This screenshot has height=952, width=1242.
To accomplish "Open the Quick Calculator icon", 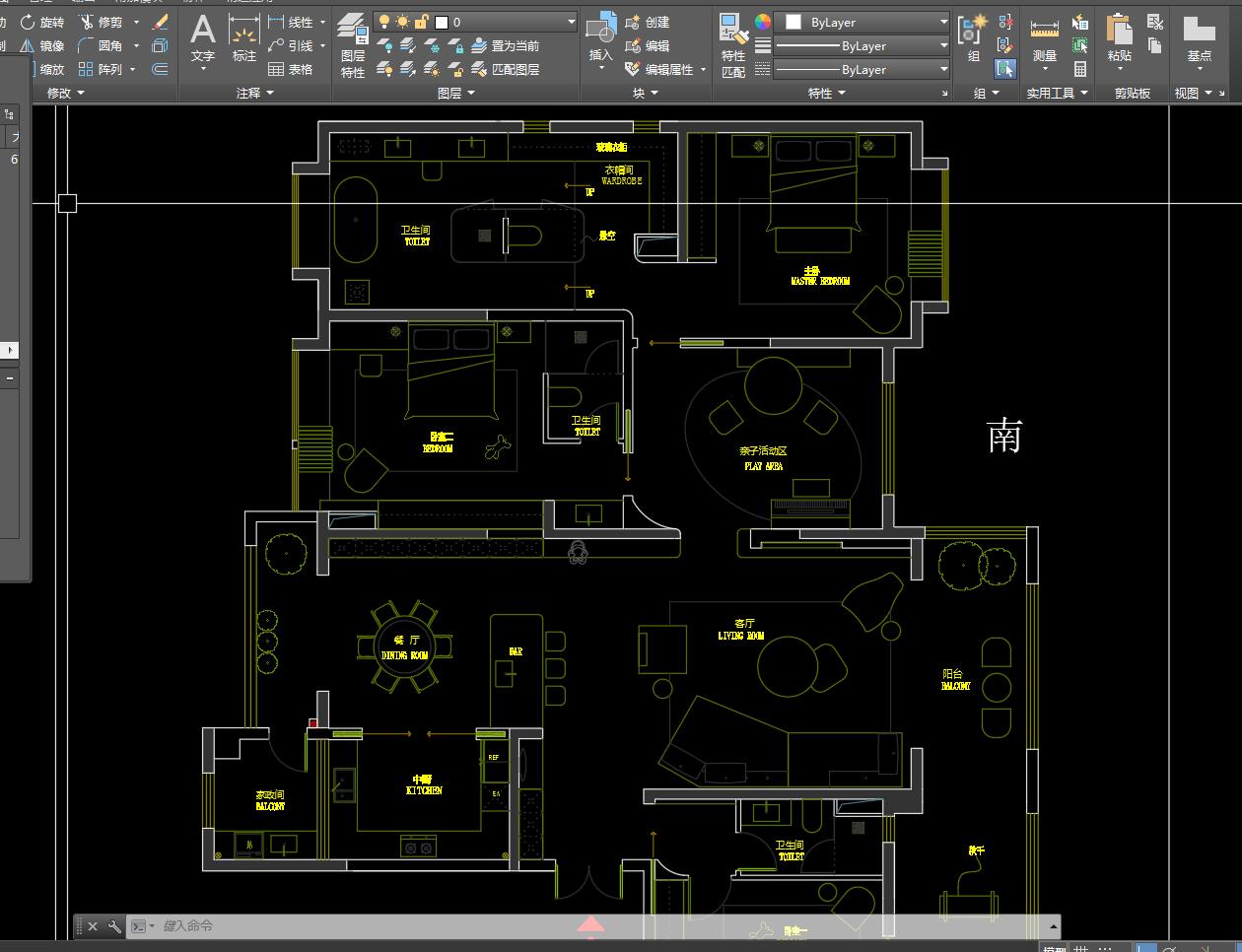I will (x=1080, y=69).
